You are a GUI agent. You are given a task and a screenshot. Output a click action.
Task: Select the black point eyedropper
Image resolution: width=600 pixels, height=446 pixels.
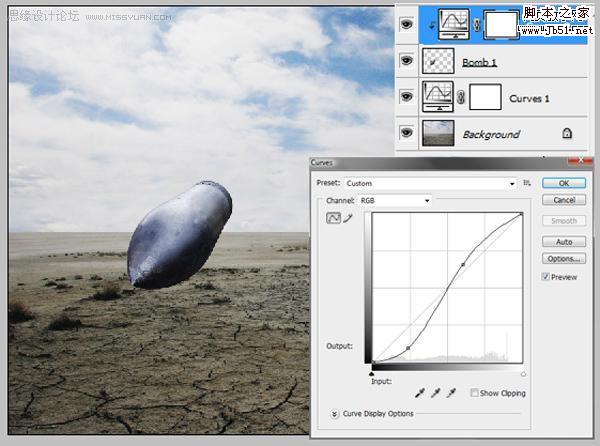[420, 393]
